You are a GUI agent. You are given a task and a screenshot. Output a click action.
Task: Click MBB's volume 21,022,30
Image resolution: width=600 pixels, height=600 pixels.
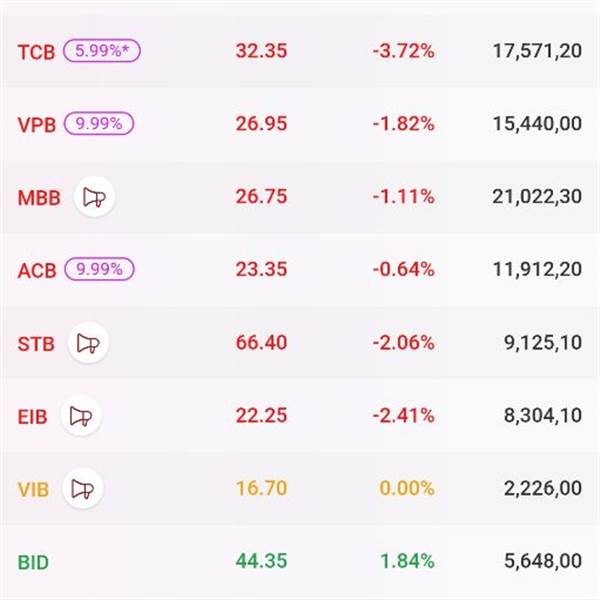537,198
